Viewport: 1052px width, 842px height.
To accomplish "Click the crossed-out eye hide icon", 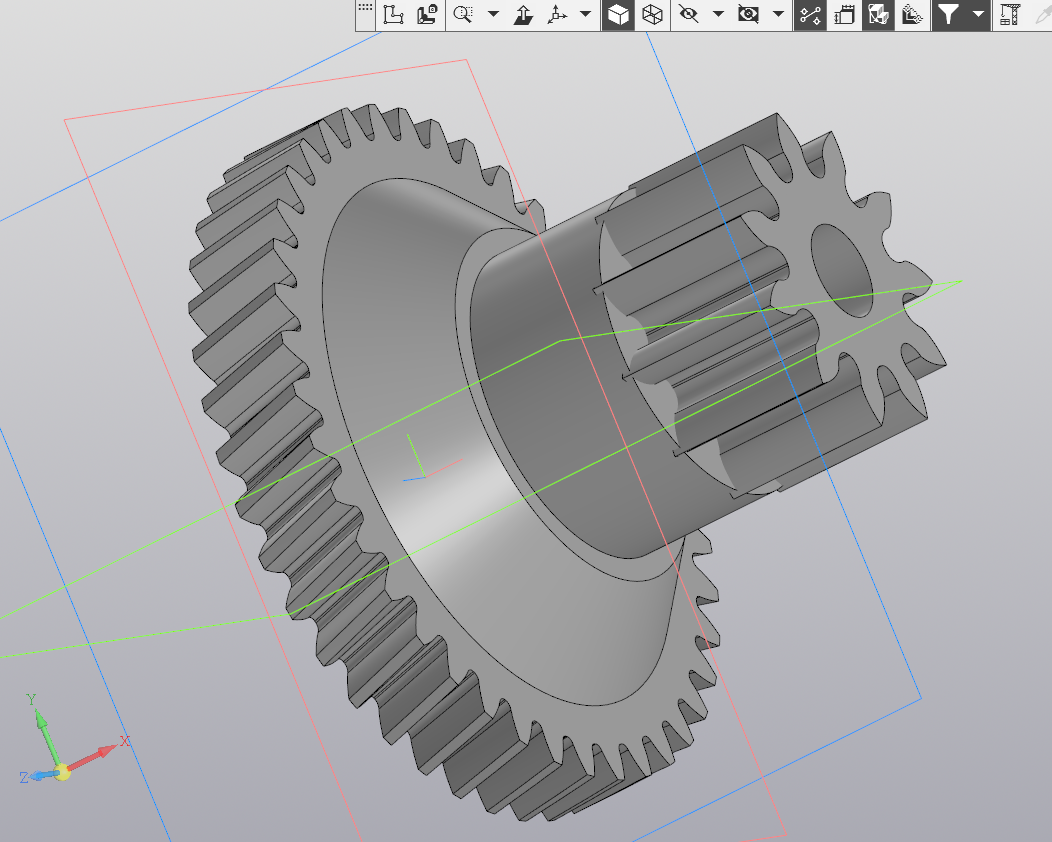I will click(x=687, y=14).
